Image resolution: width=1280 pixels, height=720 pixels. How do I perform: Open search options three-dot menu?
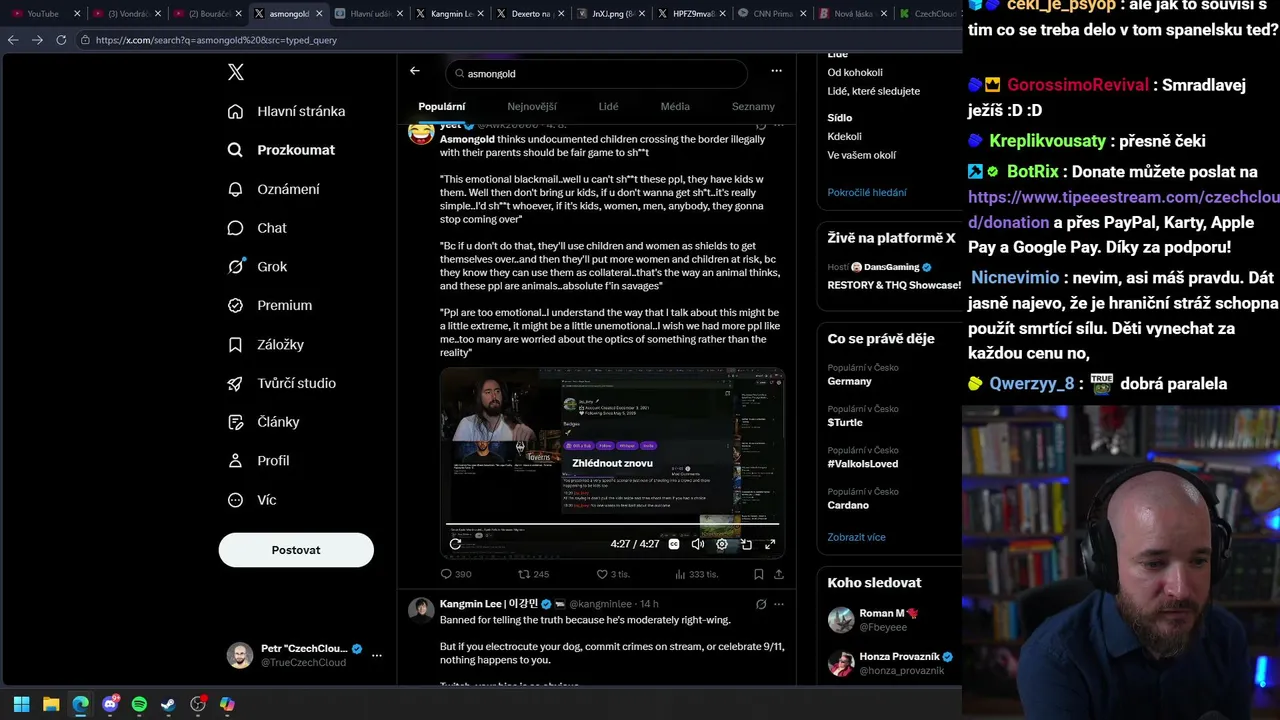click(x=776, y=71)
